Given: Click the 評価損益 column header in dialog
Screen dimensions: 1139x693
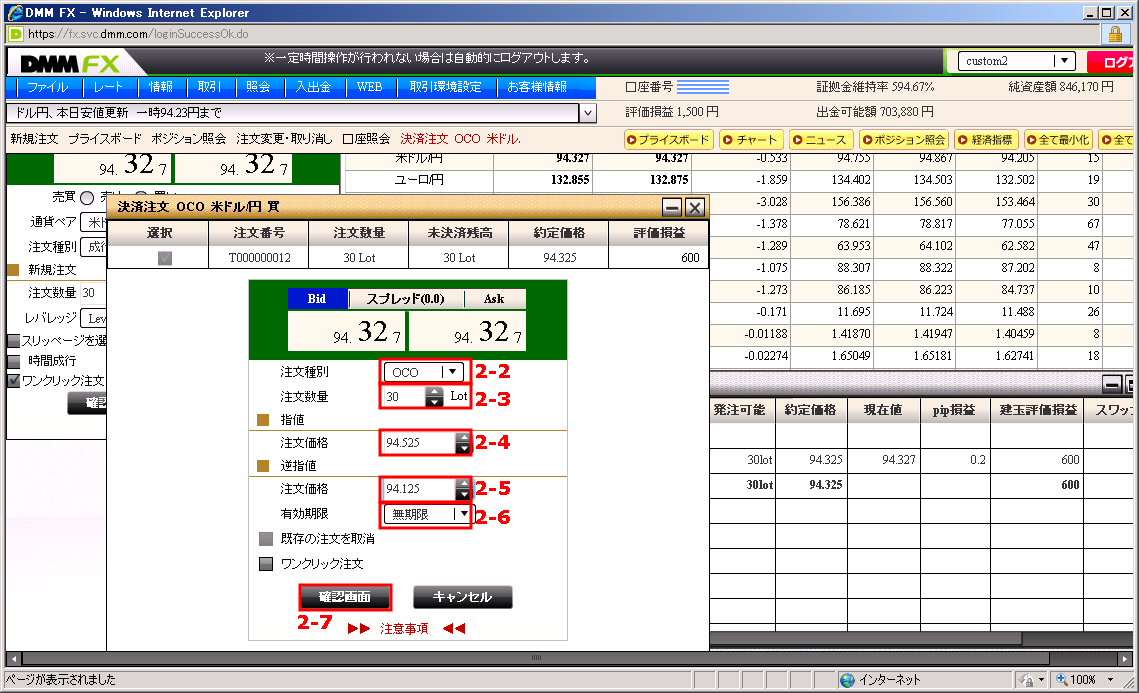Looking at the screenshot, I should (659, 233).
